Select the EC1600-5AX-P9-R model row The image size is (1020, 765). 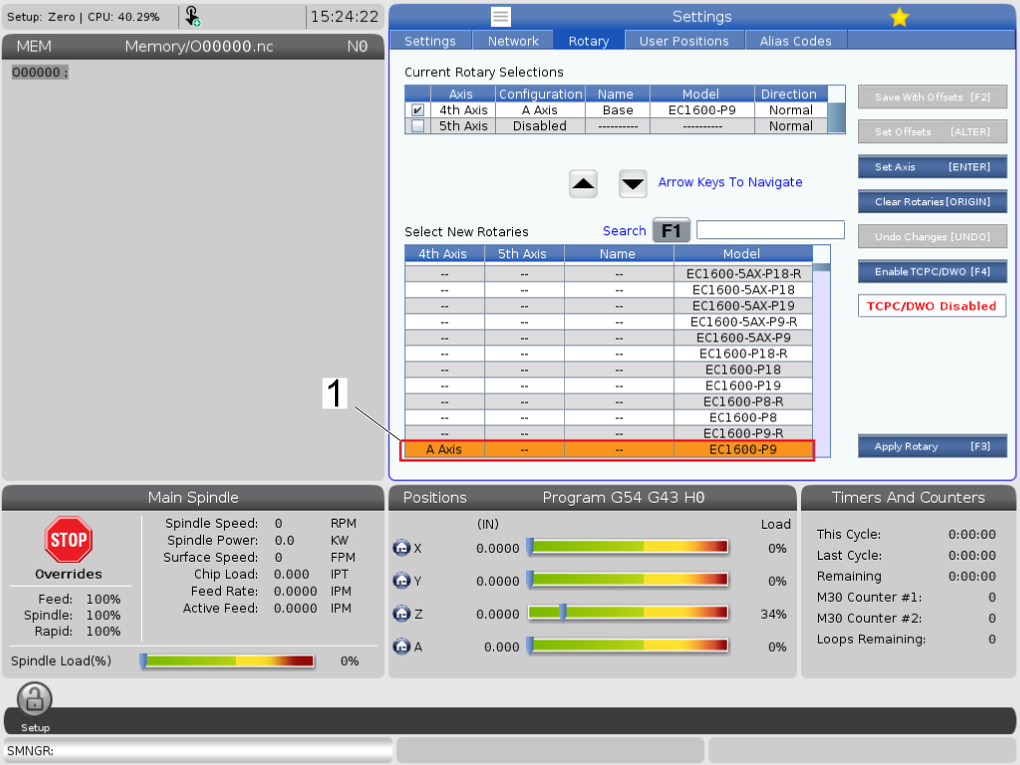[609, 321]
